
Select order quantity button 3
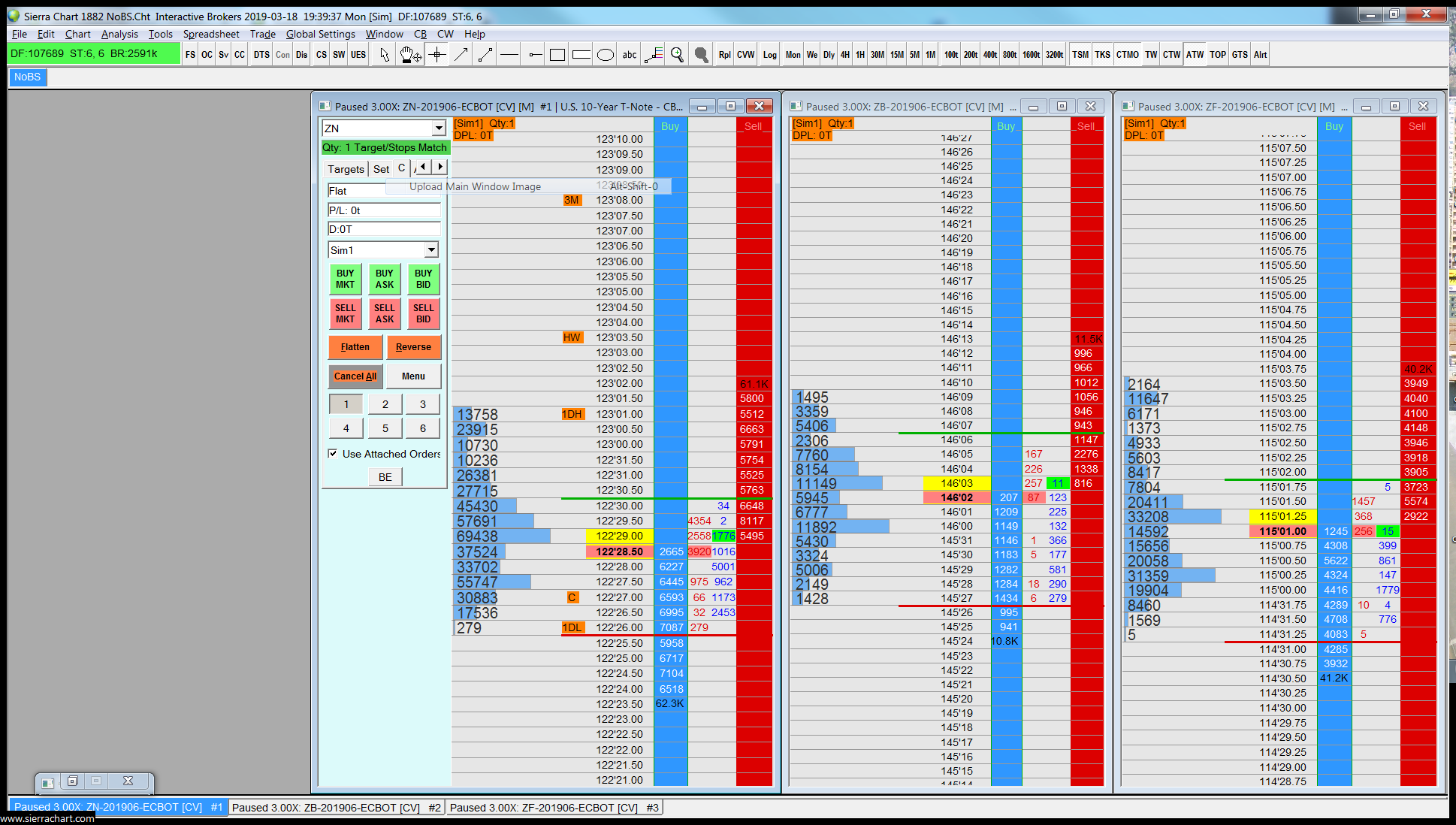pyautogui.click(x=423, y=404)
